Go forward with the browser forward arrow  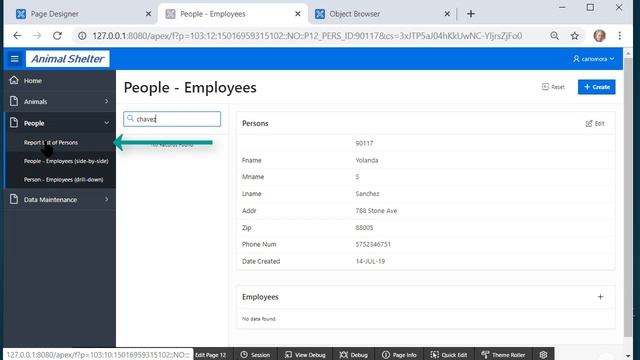point(37,36)
